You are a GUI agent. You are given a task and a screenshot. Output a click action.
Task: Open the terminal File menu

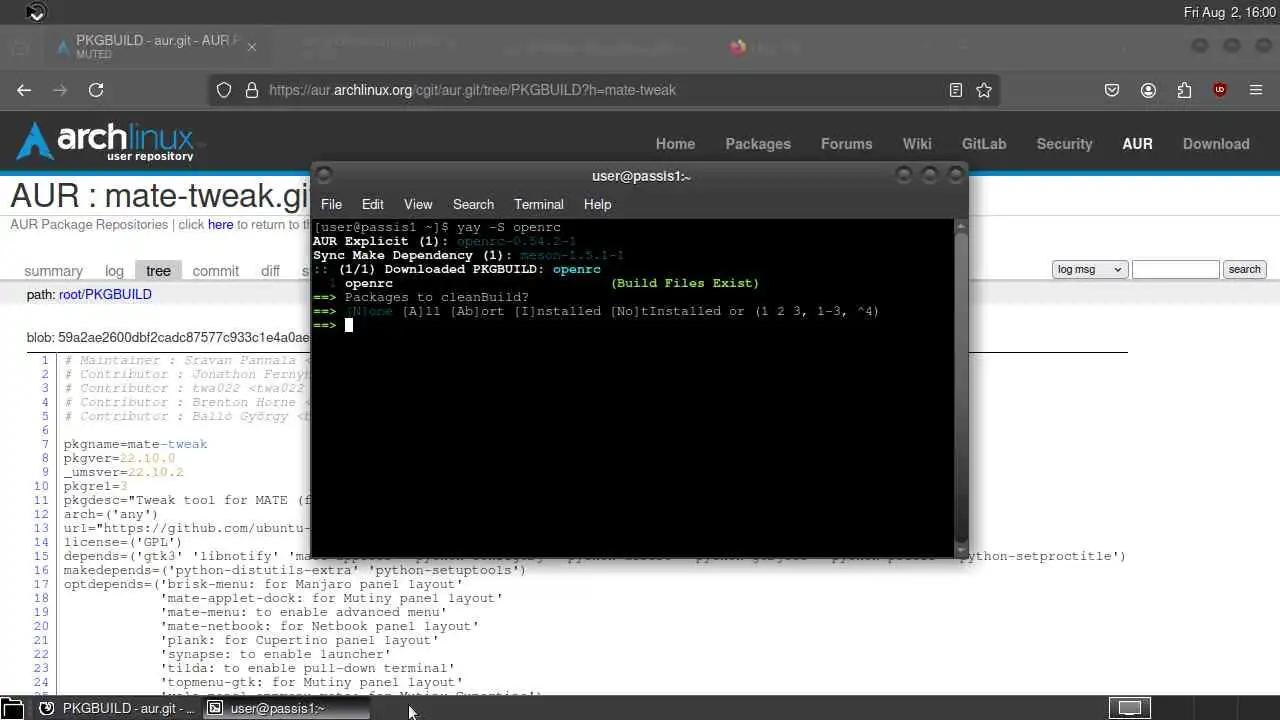point(331,204)
